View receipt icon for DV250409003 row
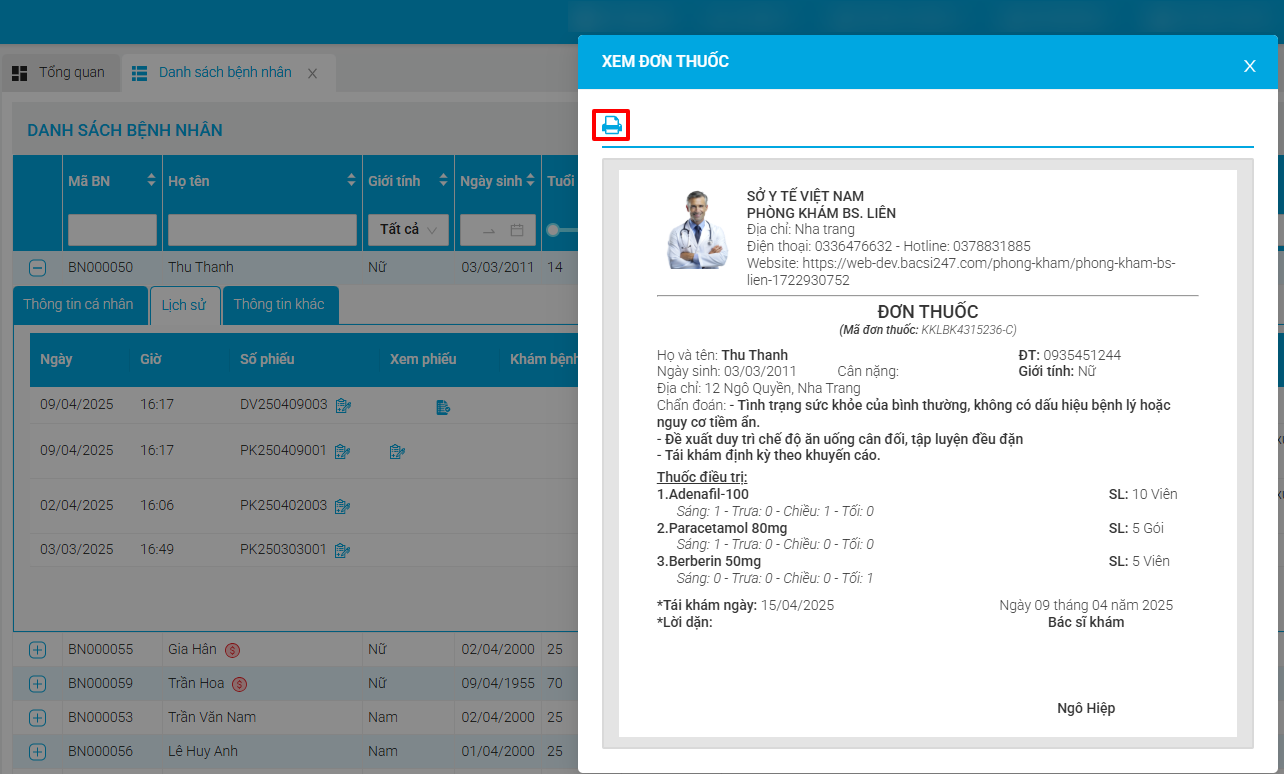 tap(443, 406)
